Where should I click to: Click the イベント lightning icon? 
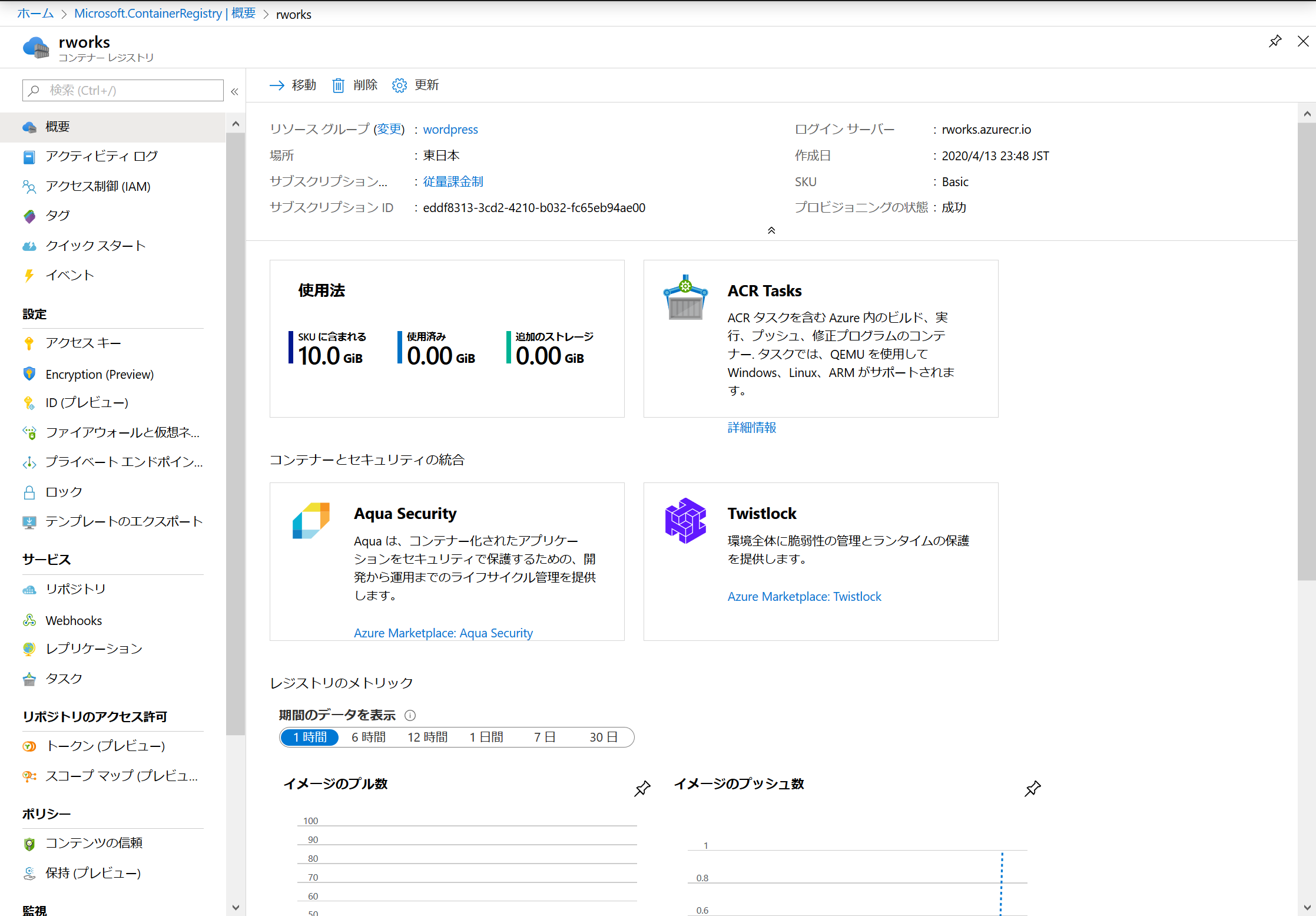point(29,275)
